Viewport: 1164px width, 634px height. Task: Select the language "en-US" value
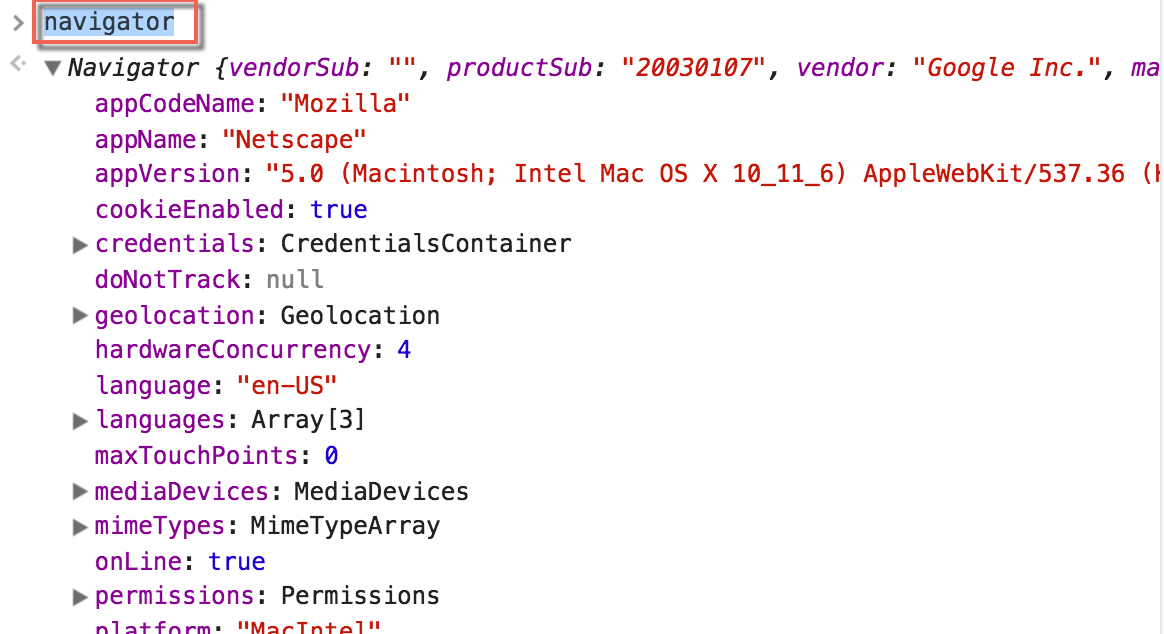[x=287, y=385]
